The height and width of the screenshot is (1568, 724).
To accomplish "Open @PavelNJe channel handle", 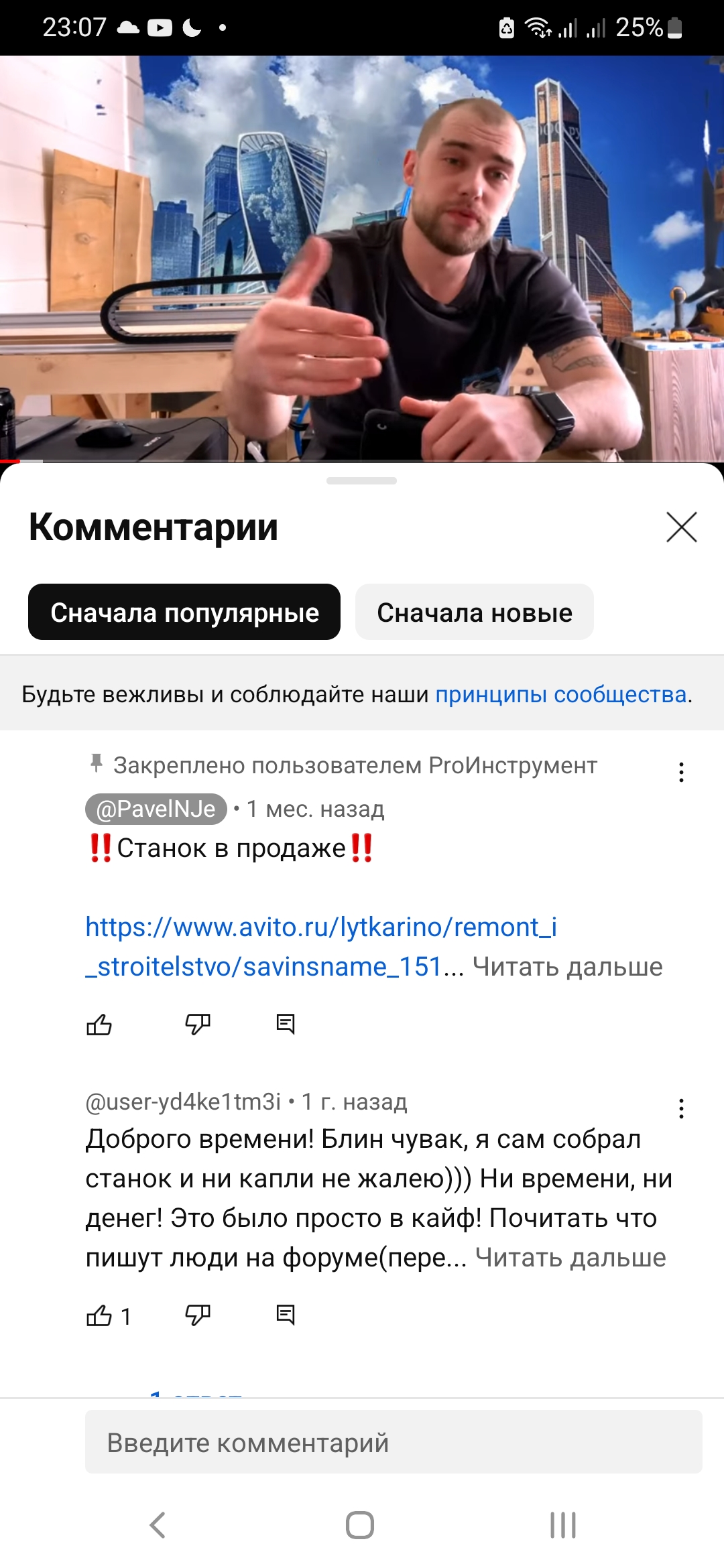I will pyautogui.click(x=156, y=809).
